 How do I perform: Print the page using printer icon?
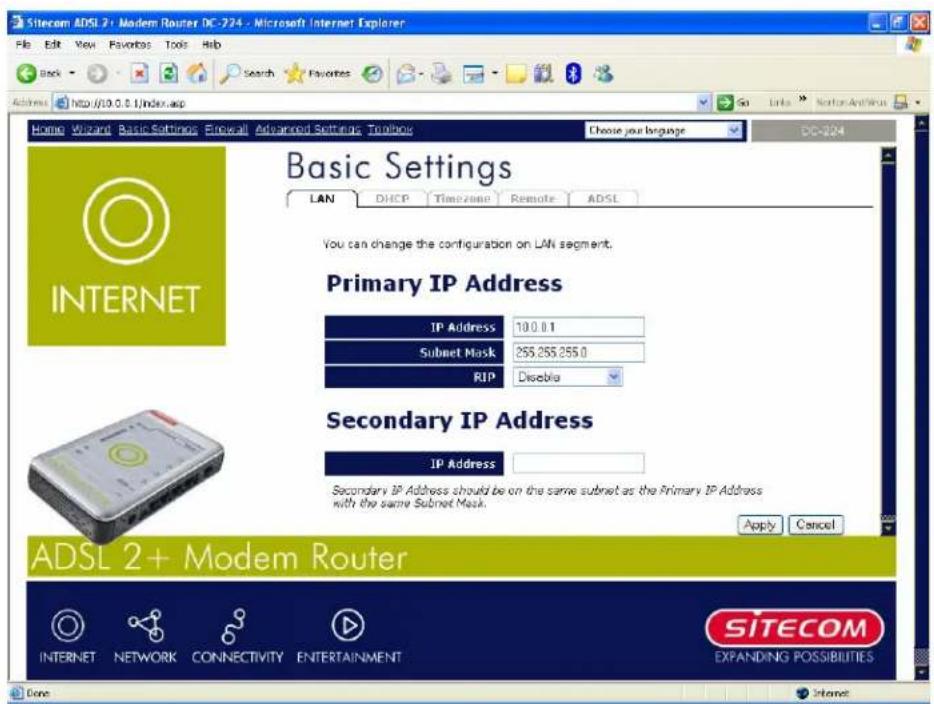pos(441,74)
